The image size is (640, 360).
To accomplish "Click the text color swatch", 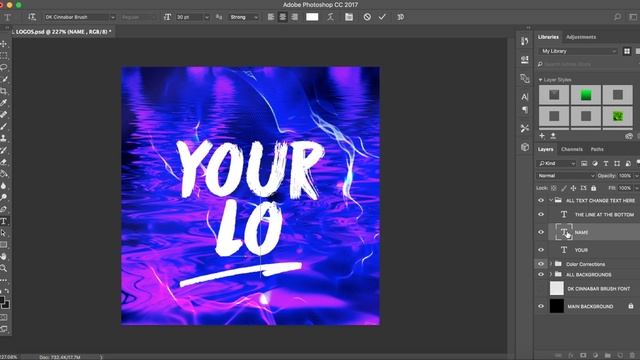I will [312, 17].
